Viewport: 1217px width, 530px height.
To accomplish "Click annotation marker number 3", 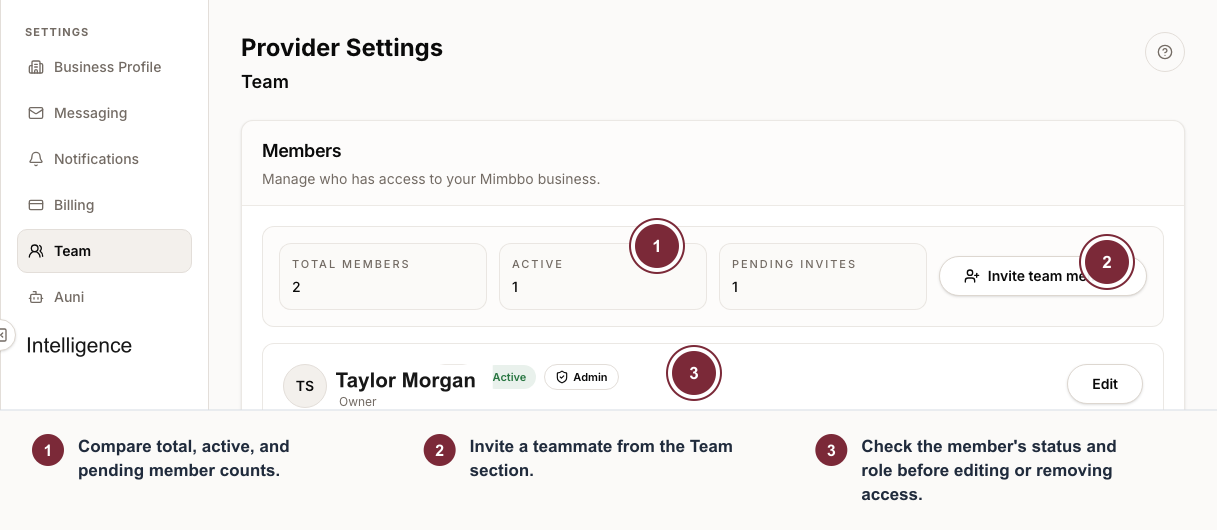I will (694, 374).
